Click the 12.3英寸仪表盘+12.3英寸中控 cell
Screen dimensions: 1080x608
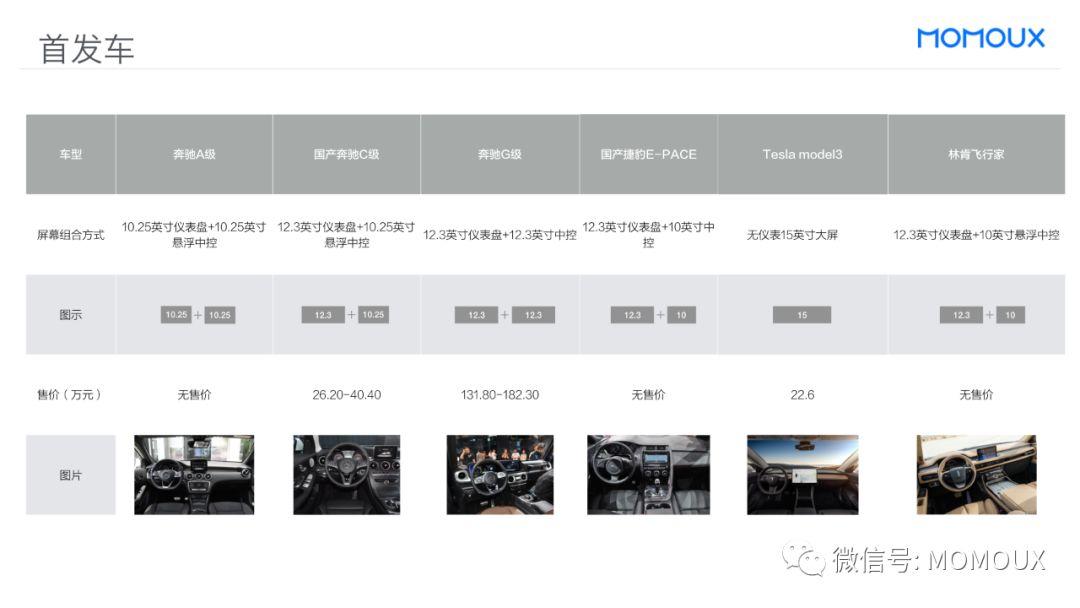coord(500,235)
